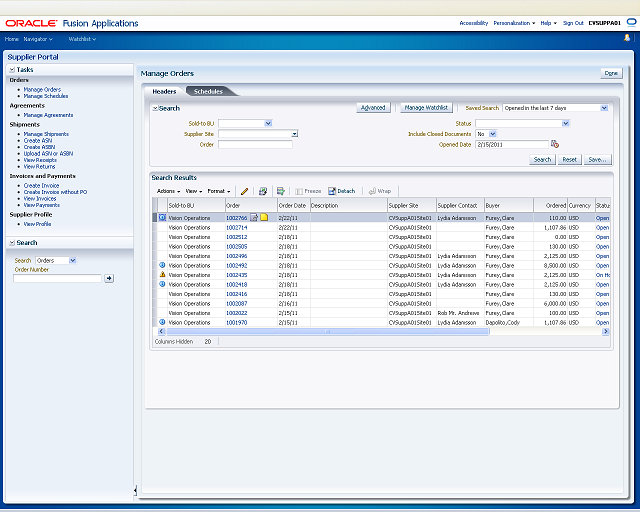
Task: Click the Home link in the navigation bar
Action: pos(11,39)
